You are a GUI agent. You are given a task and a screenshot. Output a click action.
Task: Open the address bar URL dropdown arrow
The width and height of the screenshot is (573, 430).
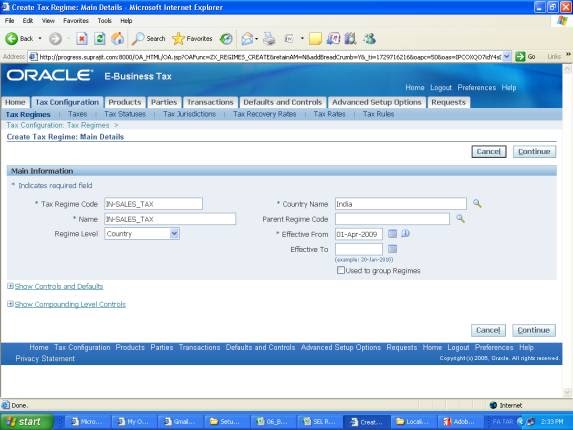[506, 56]
